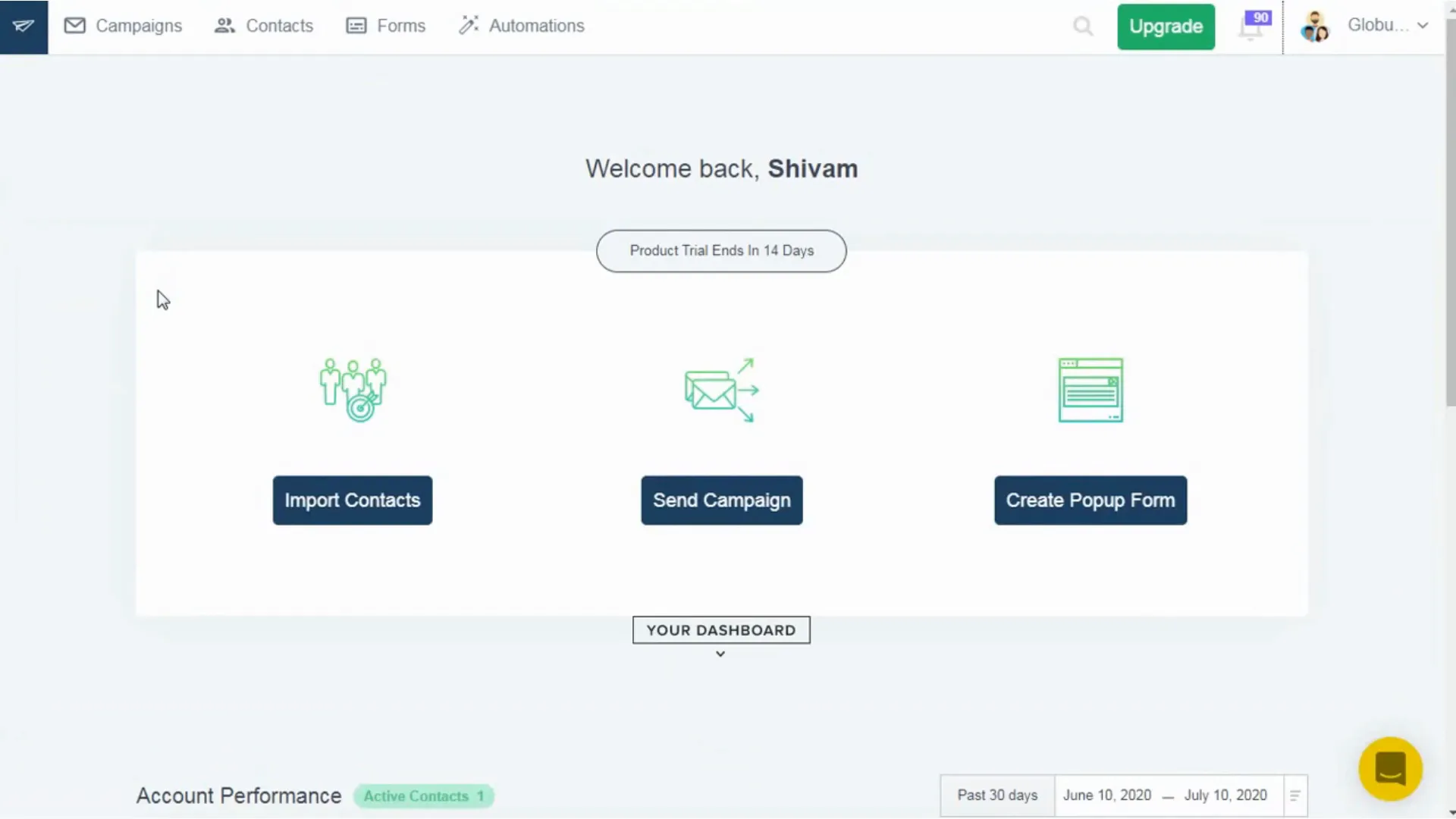
Task: Click the calendar filter icon
Action: pos(1294,794)
